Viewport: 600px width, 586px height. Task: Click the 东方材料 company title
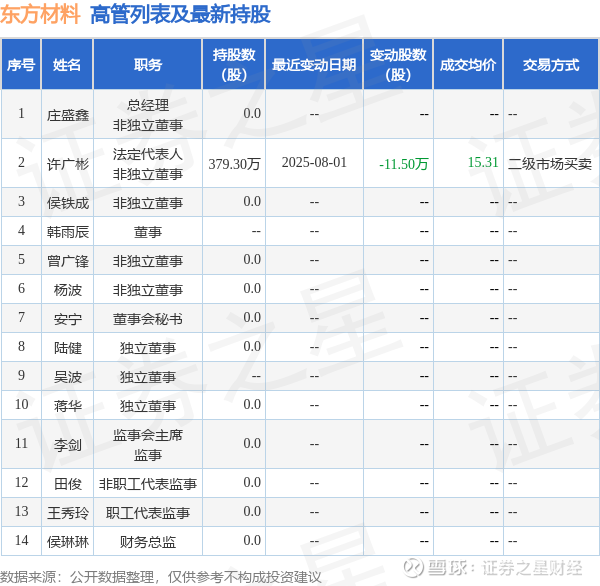click(x=40, y=14)
